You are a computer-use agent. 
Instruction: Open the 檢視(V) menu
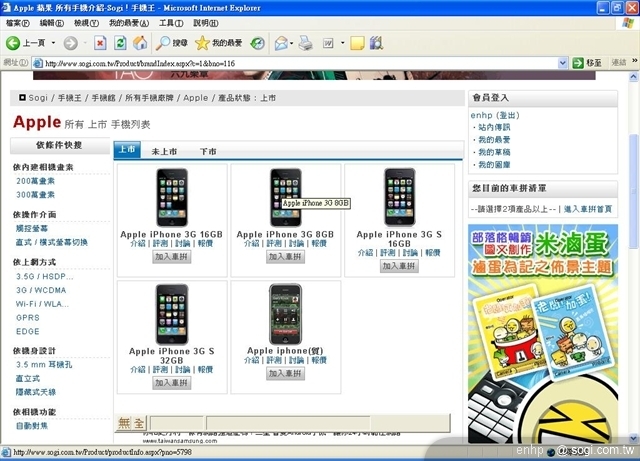point(86,23)
